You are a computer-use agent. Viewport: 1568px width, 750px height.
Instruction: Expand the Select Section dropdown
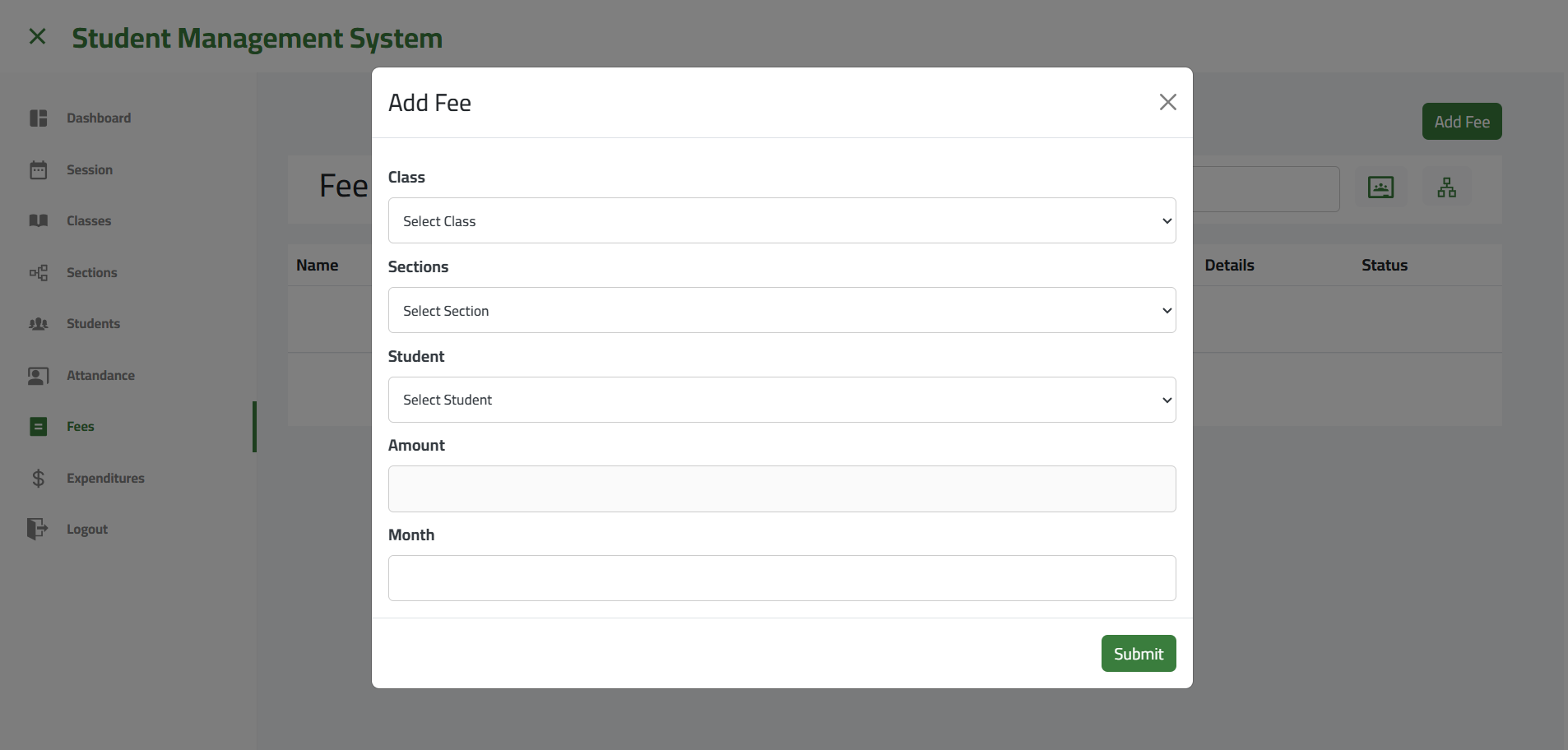[x=782, y=310]
